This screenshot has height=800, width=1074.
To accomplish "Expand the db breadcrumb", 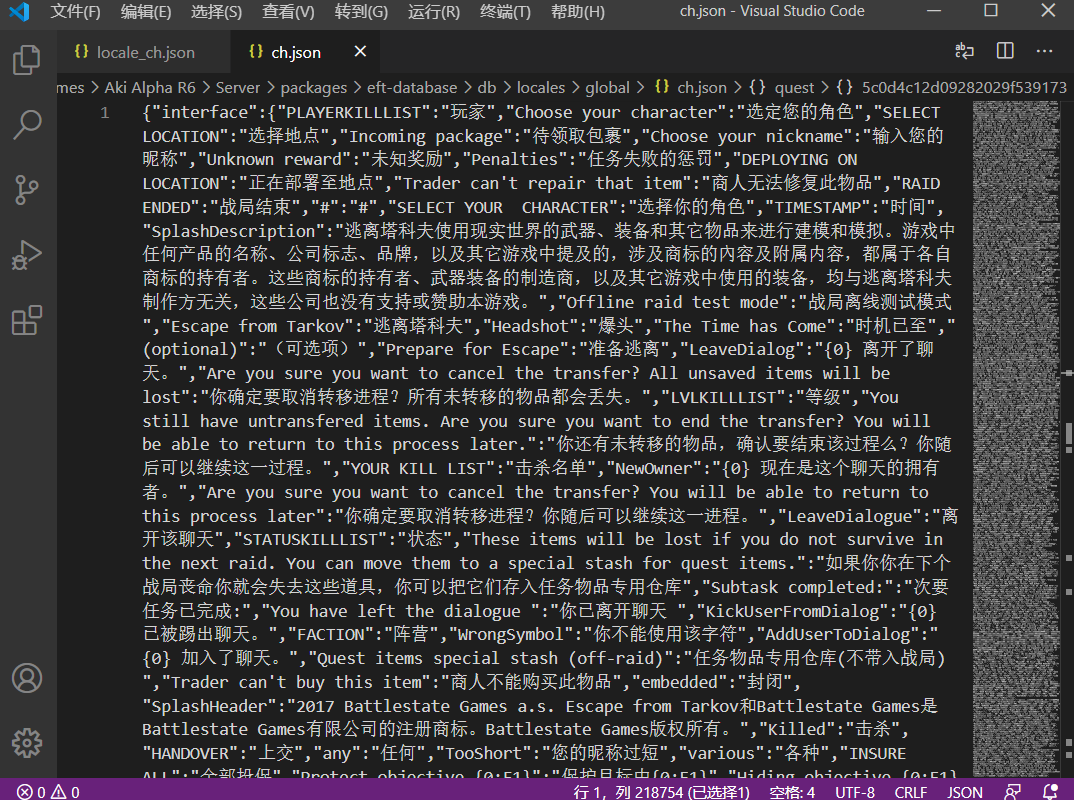I will (x=487, y=88).
